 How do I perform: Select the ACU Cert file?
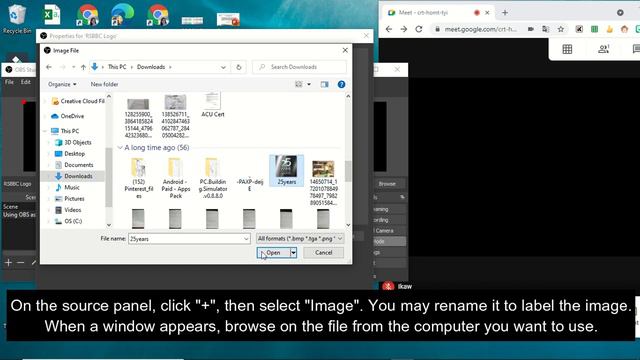(213, 105)
